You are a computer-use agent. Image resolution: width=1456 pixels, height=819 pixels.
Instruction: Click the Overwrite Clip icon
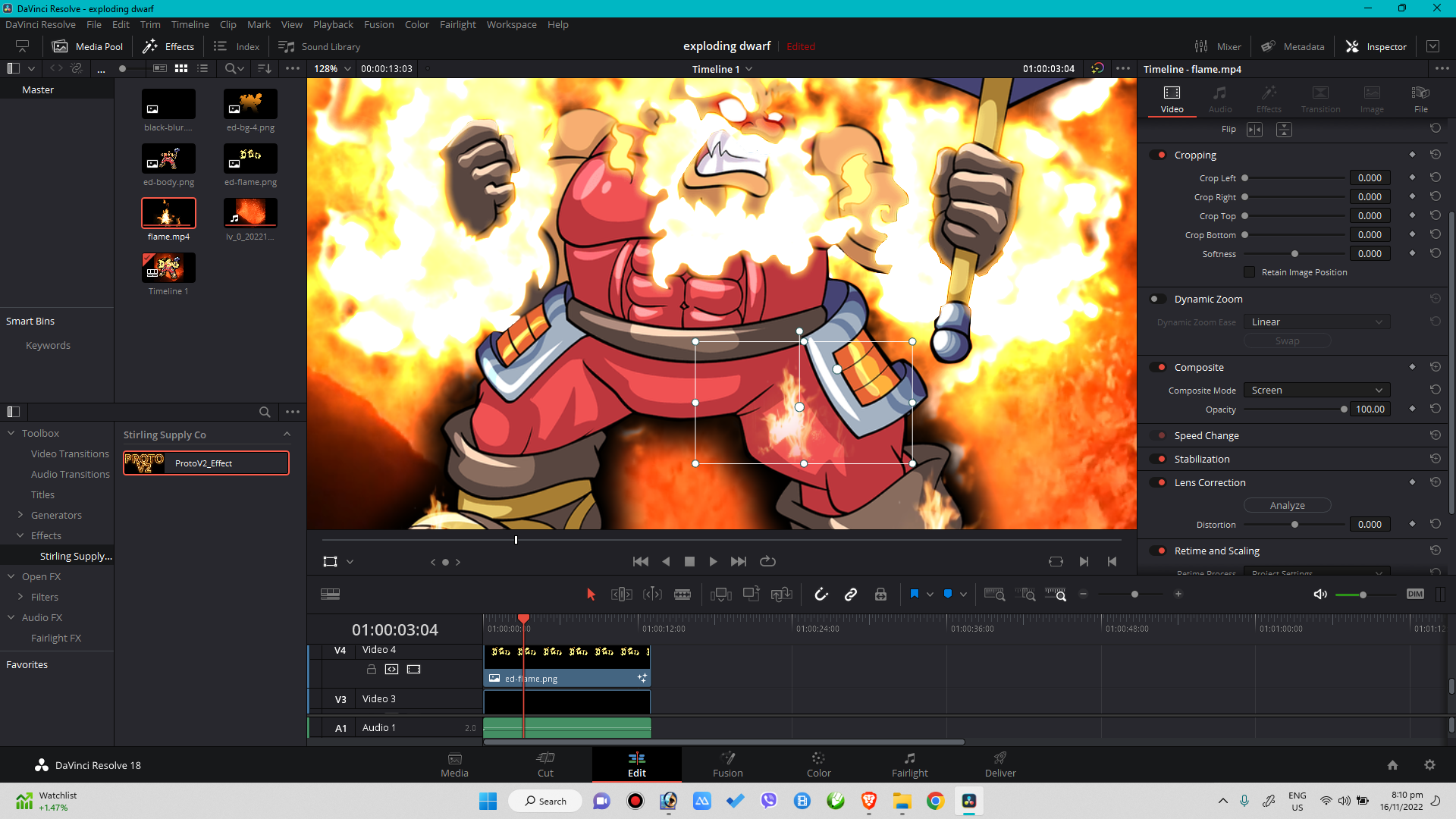coord(752,595)
